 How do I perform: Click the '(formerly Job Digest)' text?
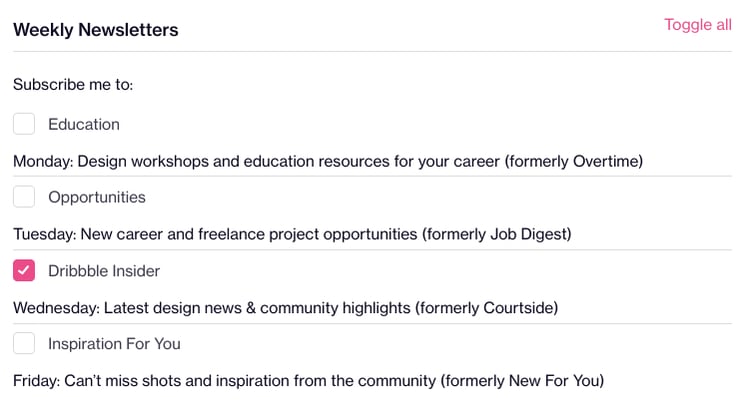point(496,234)
